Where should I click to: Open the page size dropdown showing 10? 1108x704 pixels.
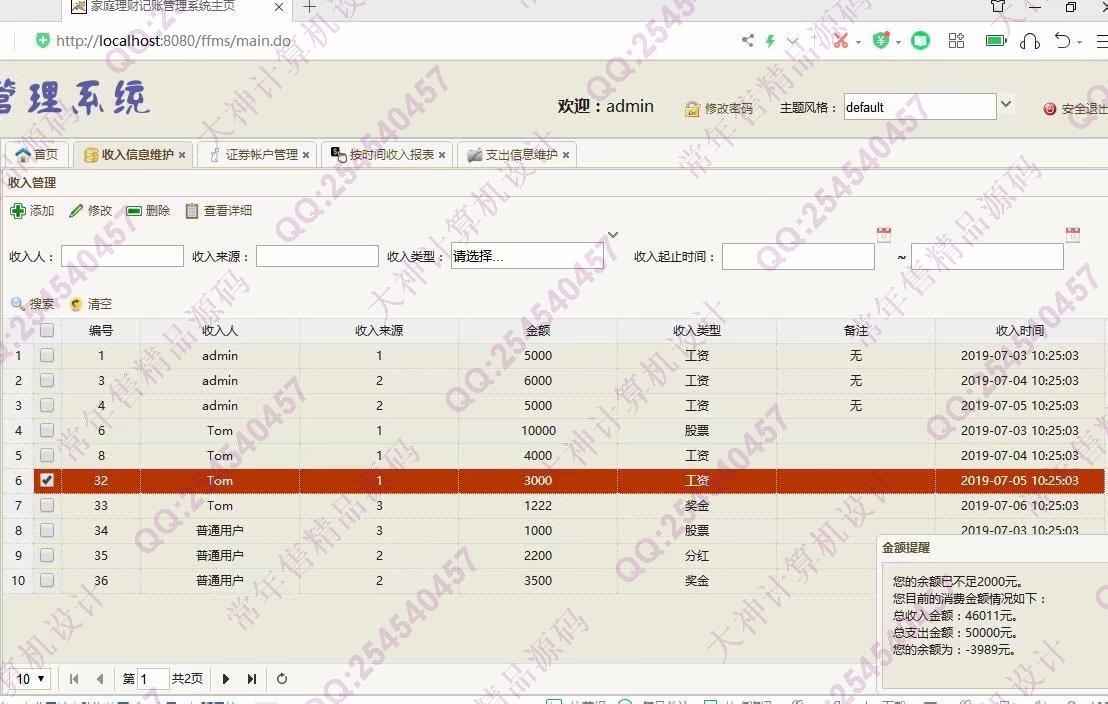coord(30,679)
